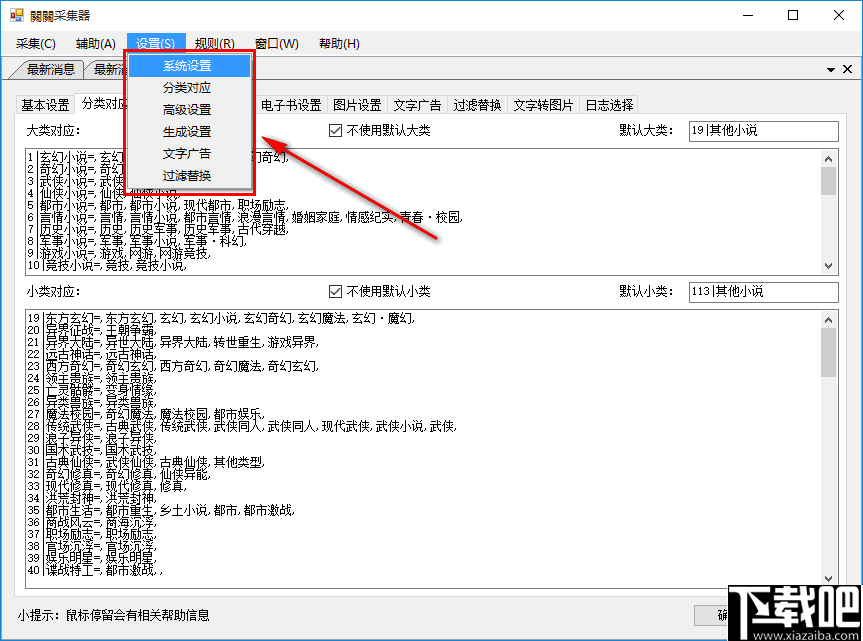Image resolution: width=863 pixels, height=641 pixels.
Task: Click the down-arrow icon on the tab strip
Action: (829, 69)
